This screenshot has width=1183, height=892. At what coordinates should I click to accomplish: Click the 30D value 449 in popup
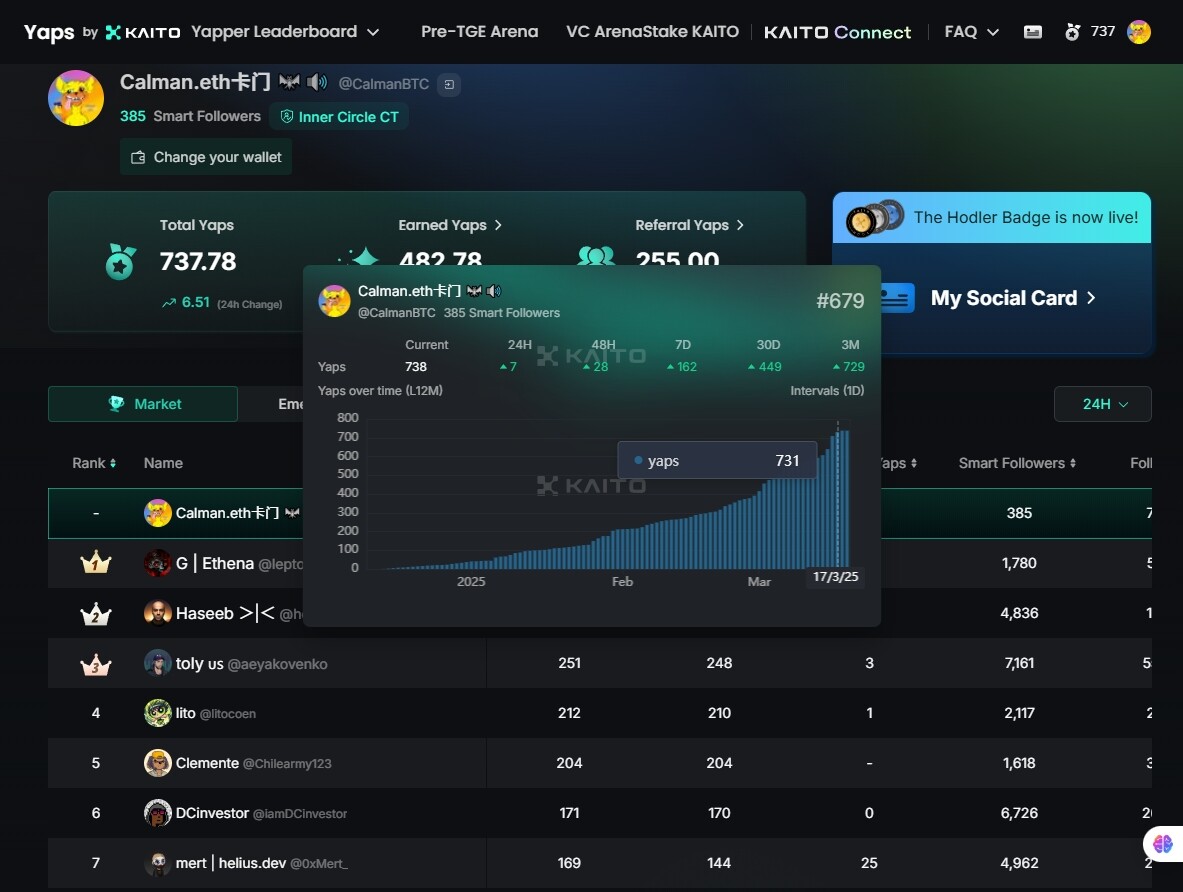(764, 367)
